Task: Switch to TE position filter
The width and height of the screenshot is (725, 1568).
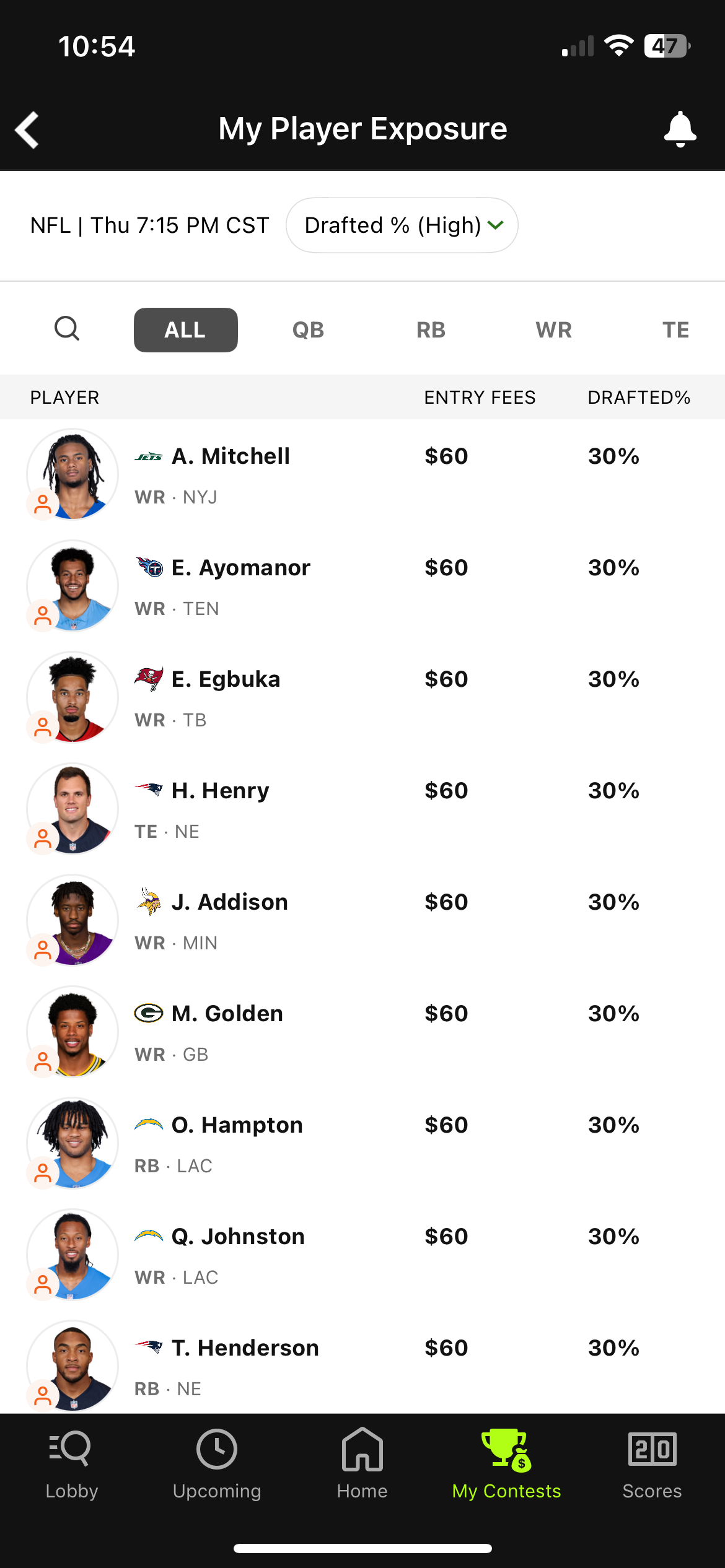Action: (x=675, y=330)
